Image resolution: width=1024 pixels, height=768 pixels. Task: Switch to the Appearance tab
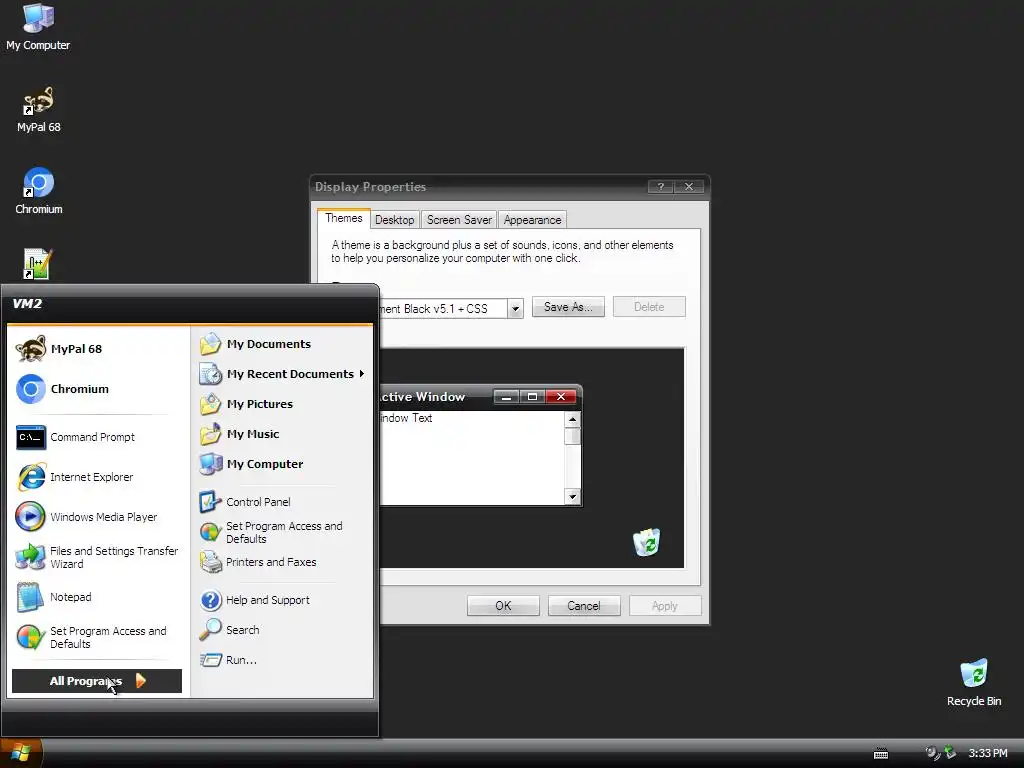coord(532,220)
